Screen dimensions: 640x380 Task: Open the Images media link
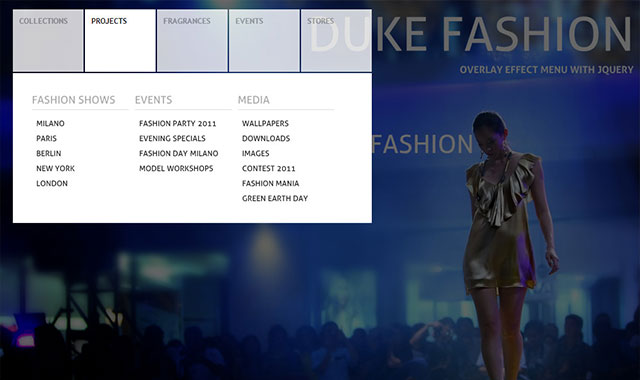click(256, 153)
